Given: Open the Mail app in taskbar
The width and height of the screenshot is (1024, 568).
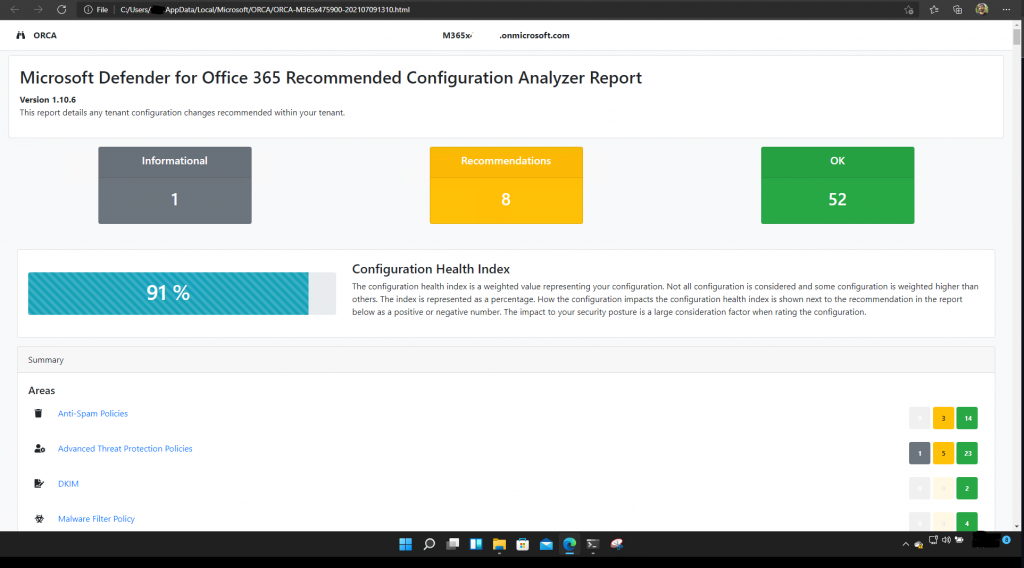Looking at the screenshot, I should click(x=546, y=544).
